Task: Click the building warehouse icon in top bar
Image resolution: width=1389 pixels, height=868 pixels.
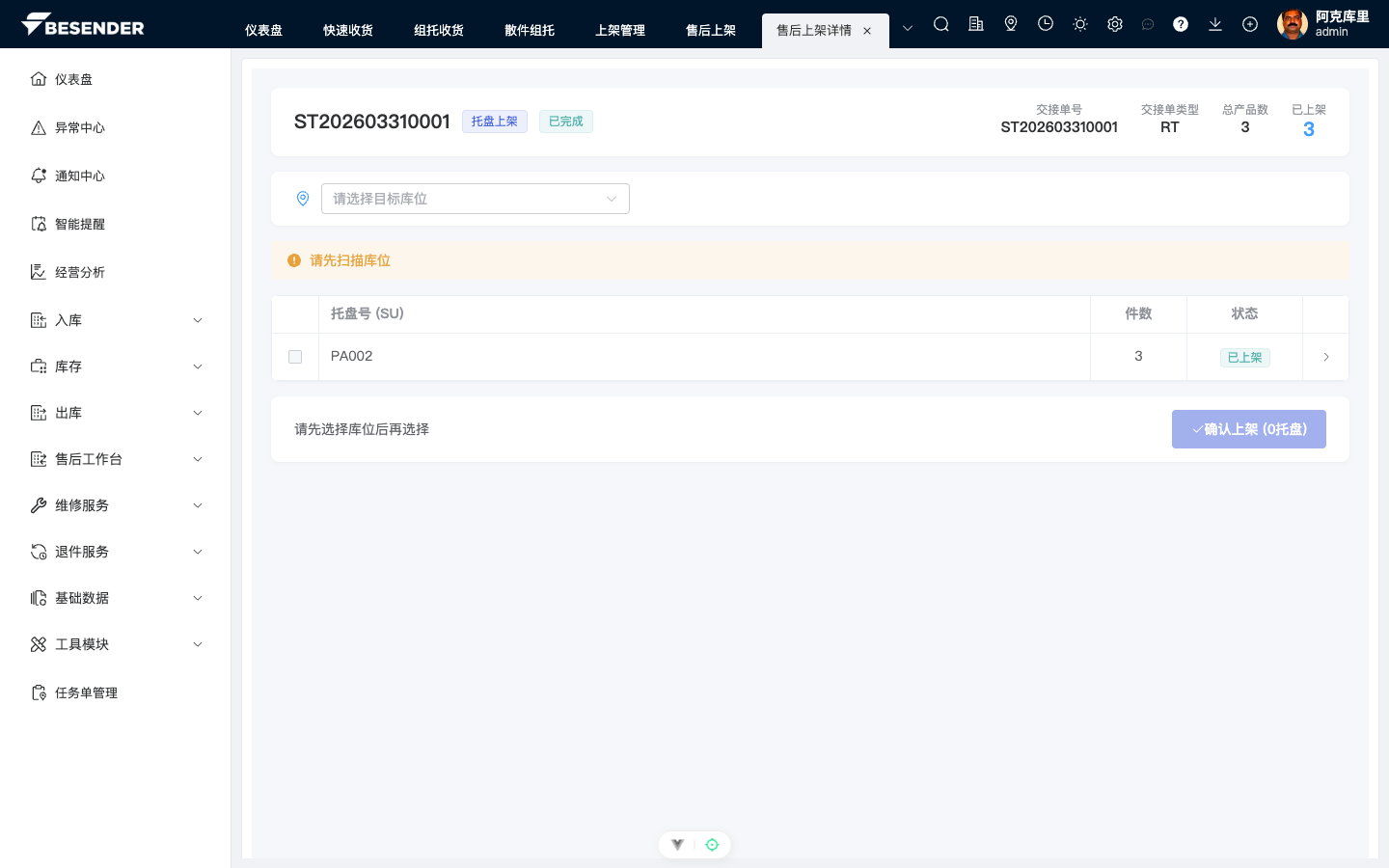Action: (x=976, y=24)
